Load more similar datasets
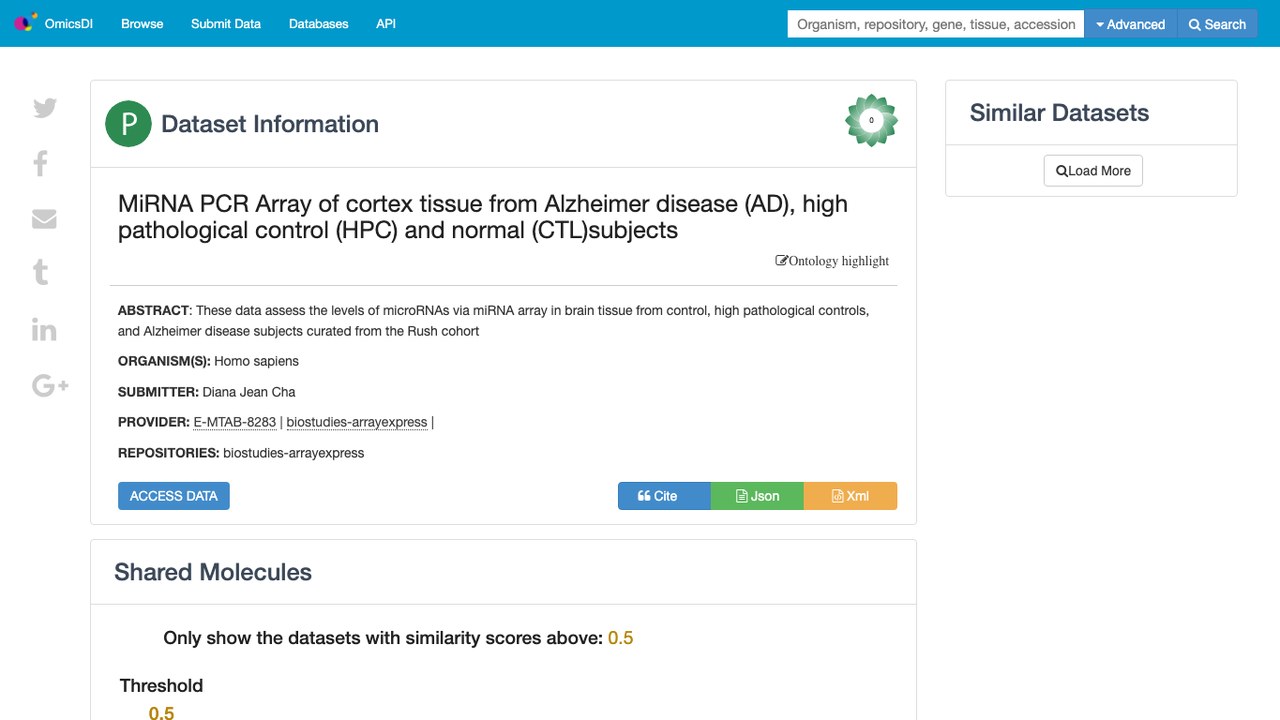Image resolution: width=1280 pixels, height=720 pixels. tap(1093, 171)
